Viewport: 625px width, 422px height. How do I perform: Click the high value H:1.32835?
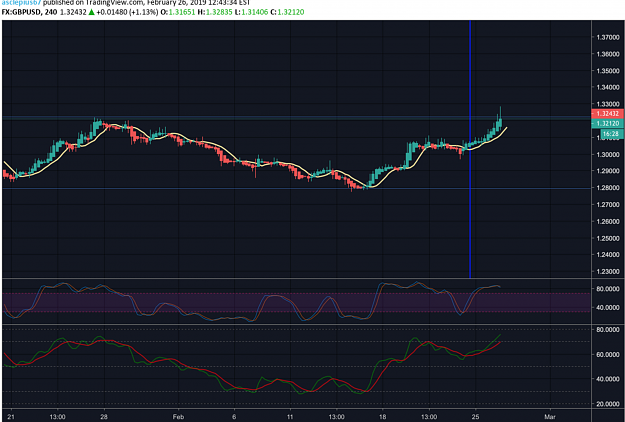point(215,12)
